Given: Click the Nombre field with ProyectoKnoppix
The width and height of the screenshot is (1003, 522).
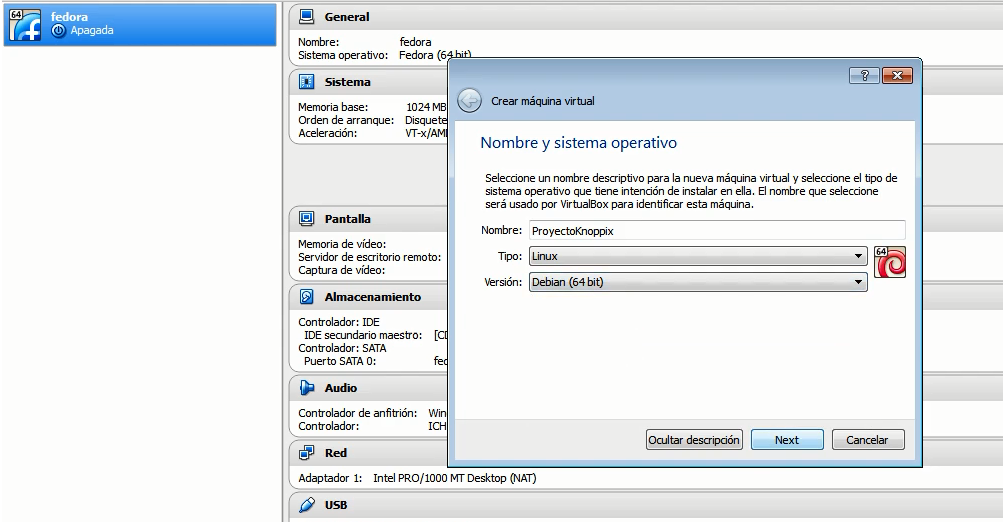Looking at the screenshot, I should (717, 231).
